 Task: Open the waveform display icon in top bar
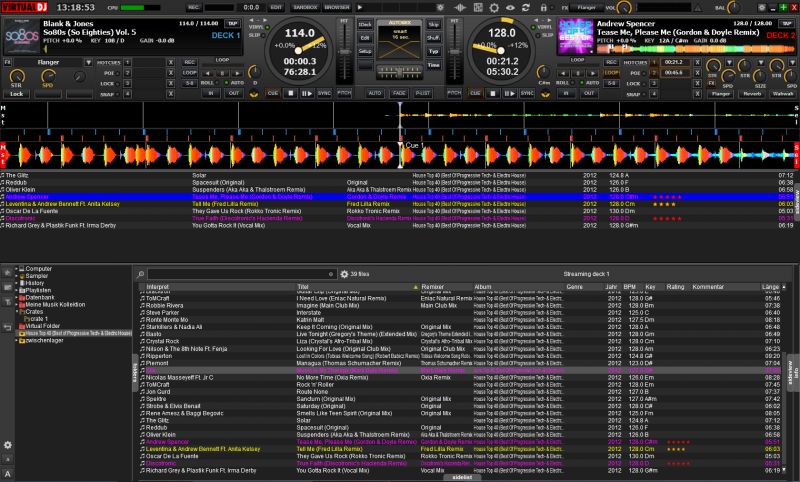(x=460, y=8)
